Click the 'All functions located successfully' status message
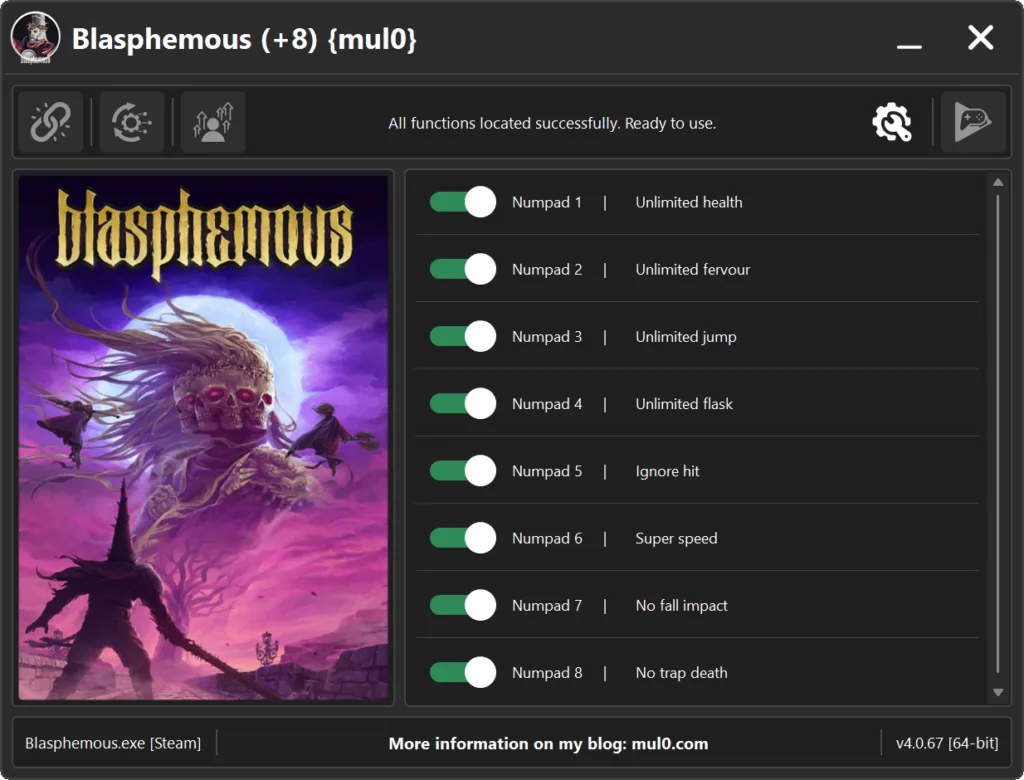This screenshot has width=1024, height=780. [x=552, y=123]
